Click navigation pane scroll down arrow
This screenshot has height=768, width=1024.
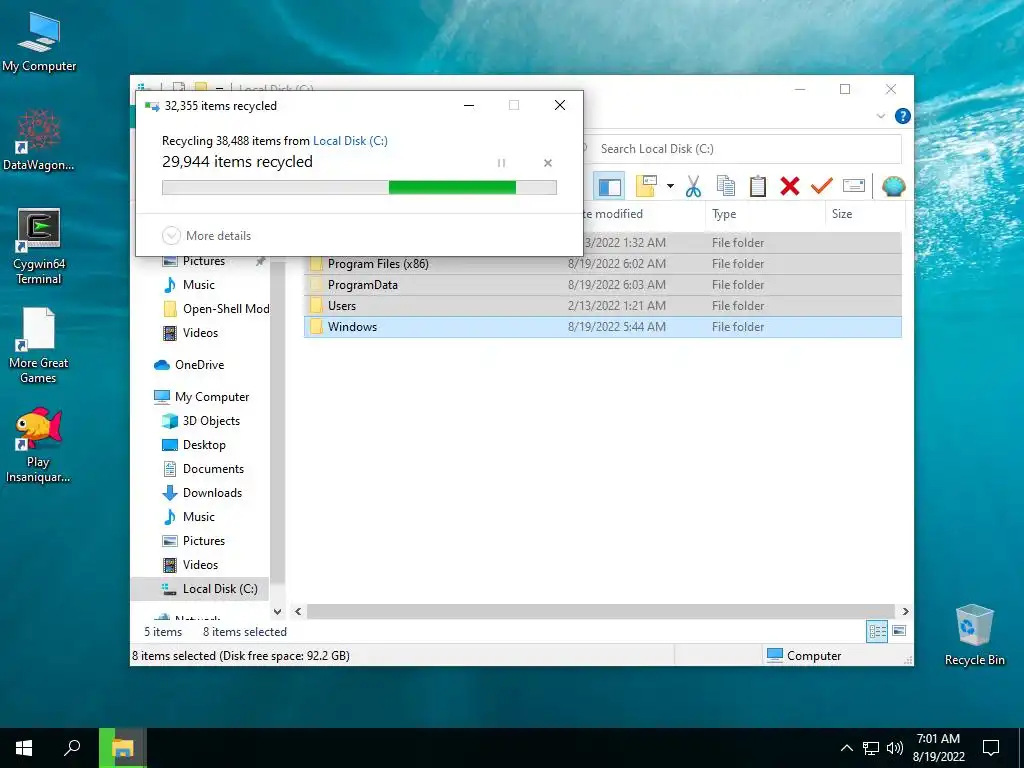point(278,612)
